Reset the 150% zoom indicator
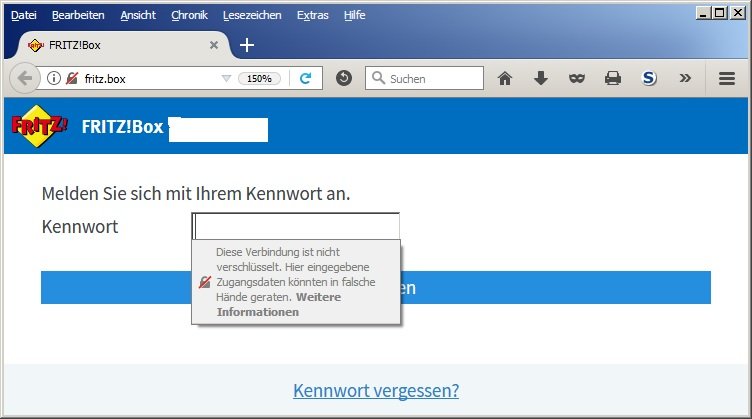 coord(259,79)
